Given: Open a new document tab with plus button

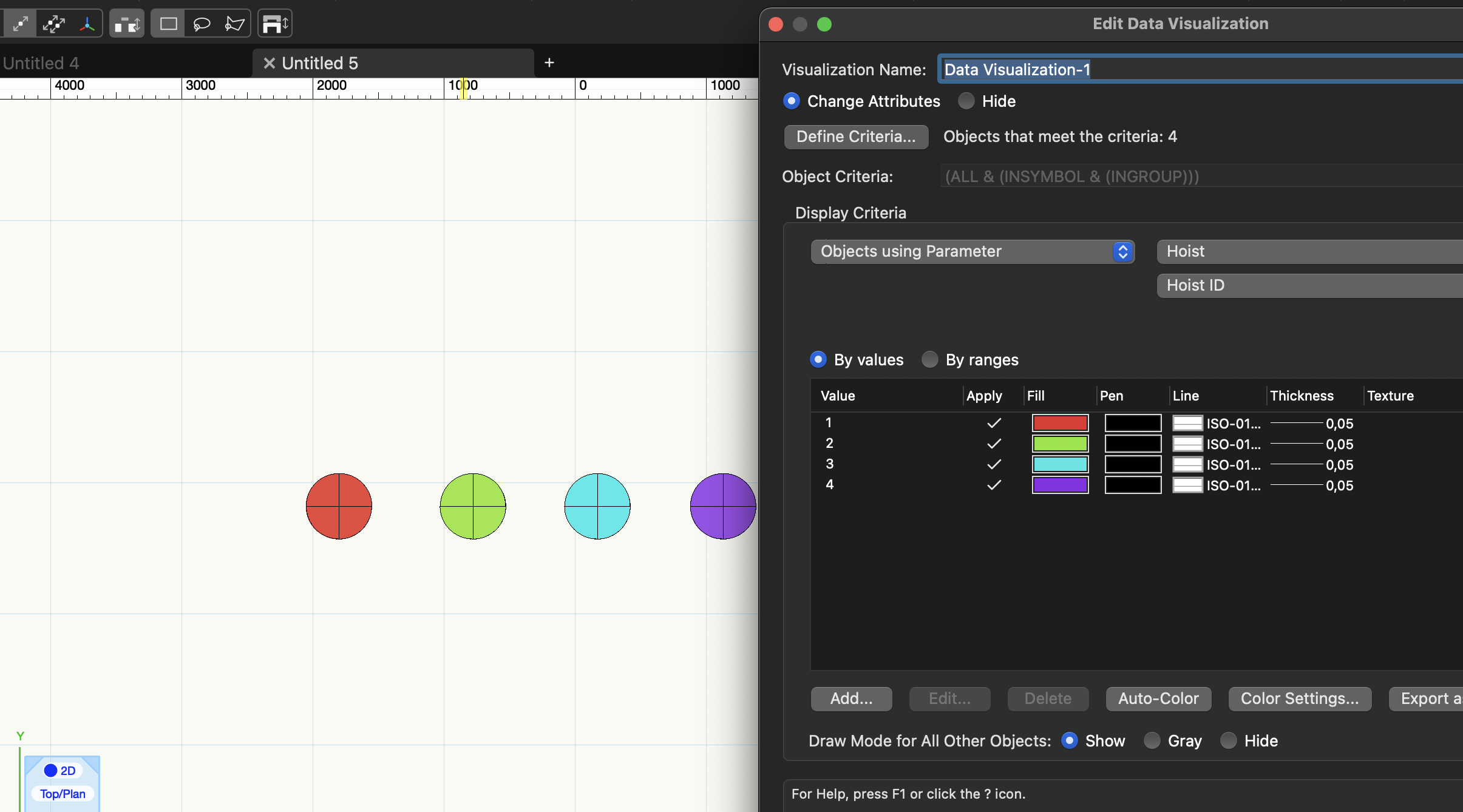Looking at the screenshot, I should (x=548, y=63).
